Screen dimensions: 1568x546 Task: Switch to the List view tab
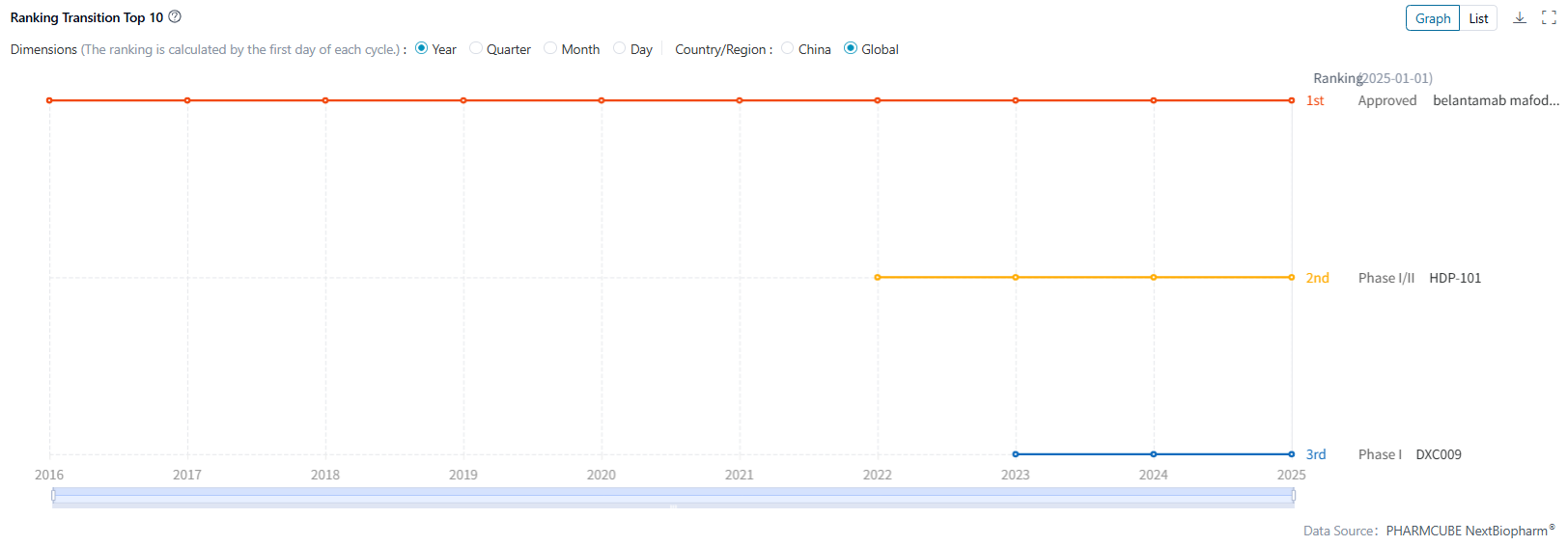click(x=1478, y=18)
